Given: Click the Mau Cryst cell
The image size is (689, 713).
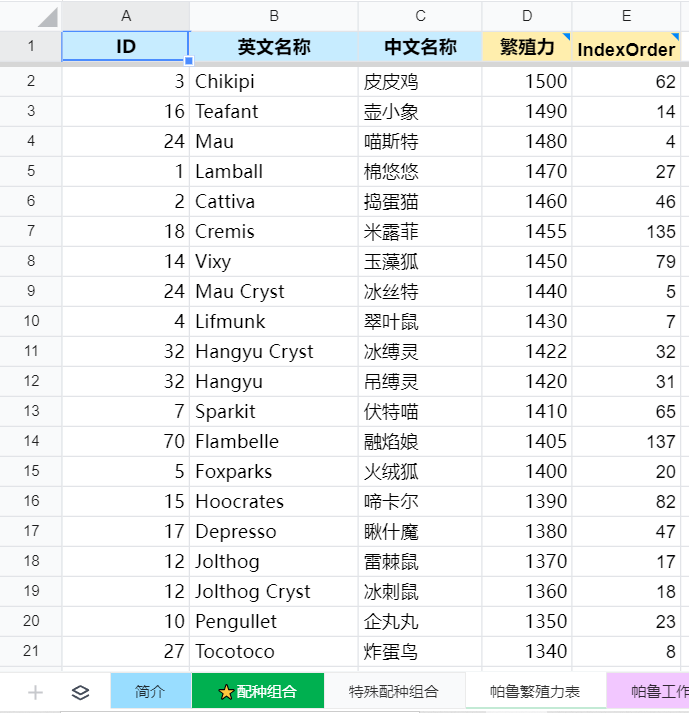Looking at the screenshot, I should coord(274,291).
